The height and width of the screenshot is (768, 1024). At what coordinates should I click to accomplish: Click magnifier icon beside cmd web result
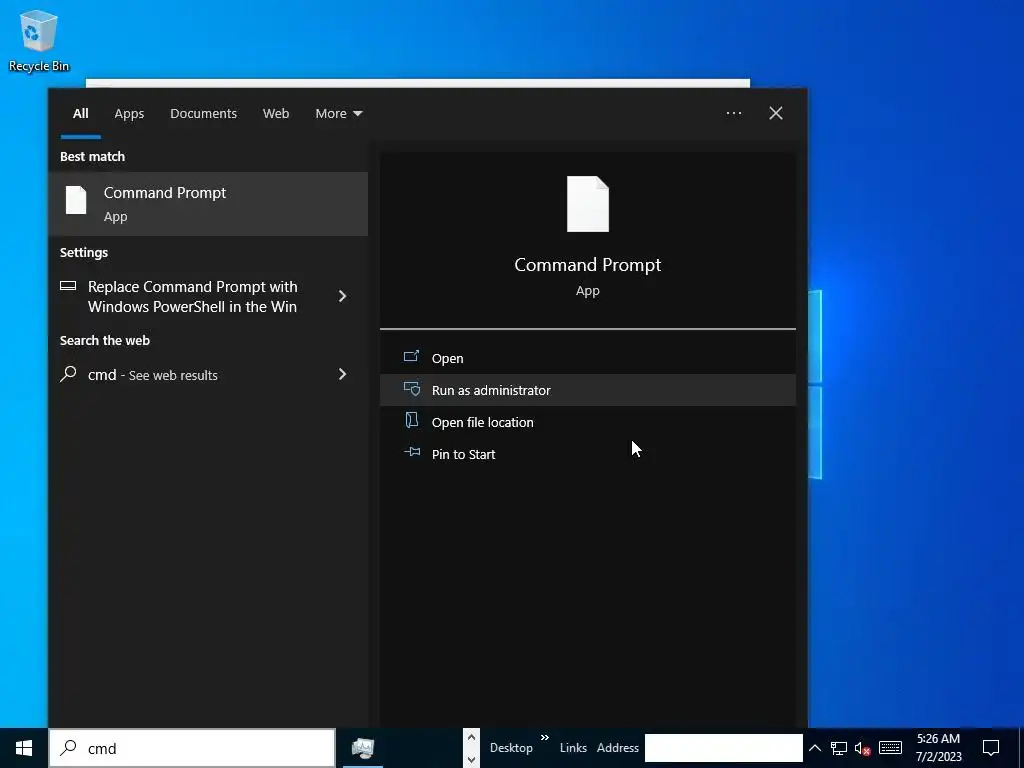click(x=68, y=374)
